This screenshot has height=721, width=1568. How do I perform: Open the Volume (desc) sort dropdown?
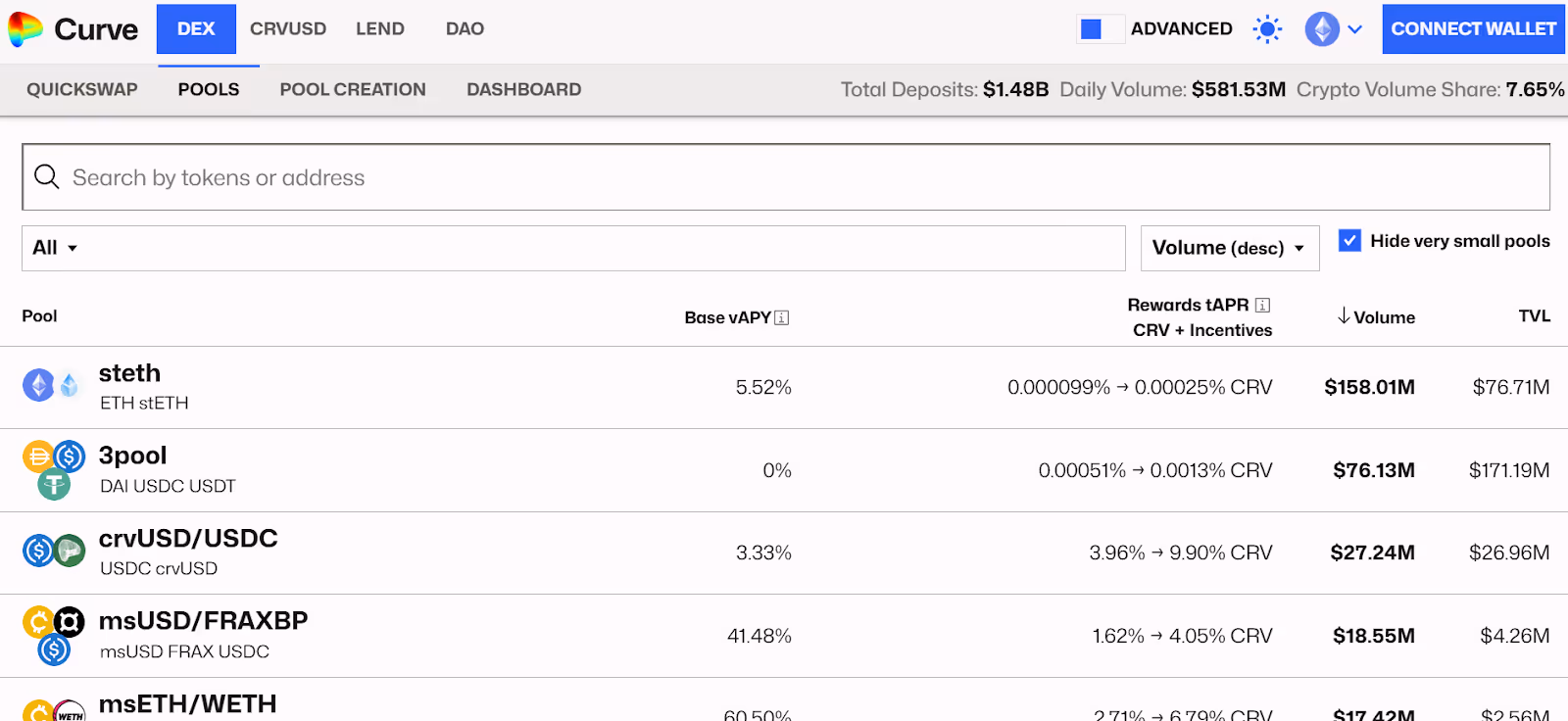point(1230,248)
